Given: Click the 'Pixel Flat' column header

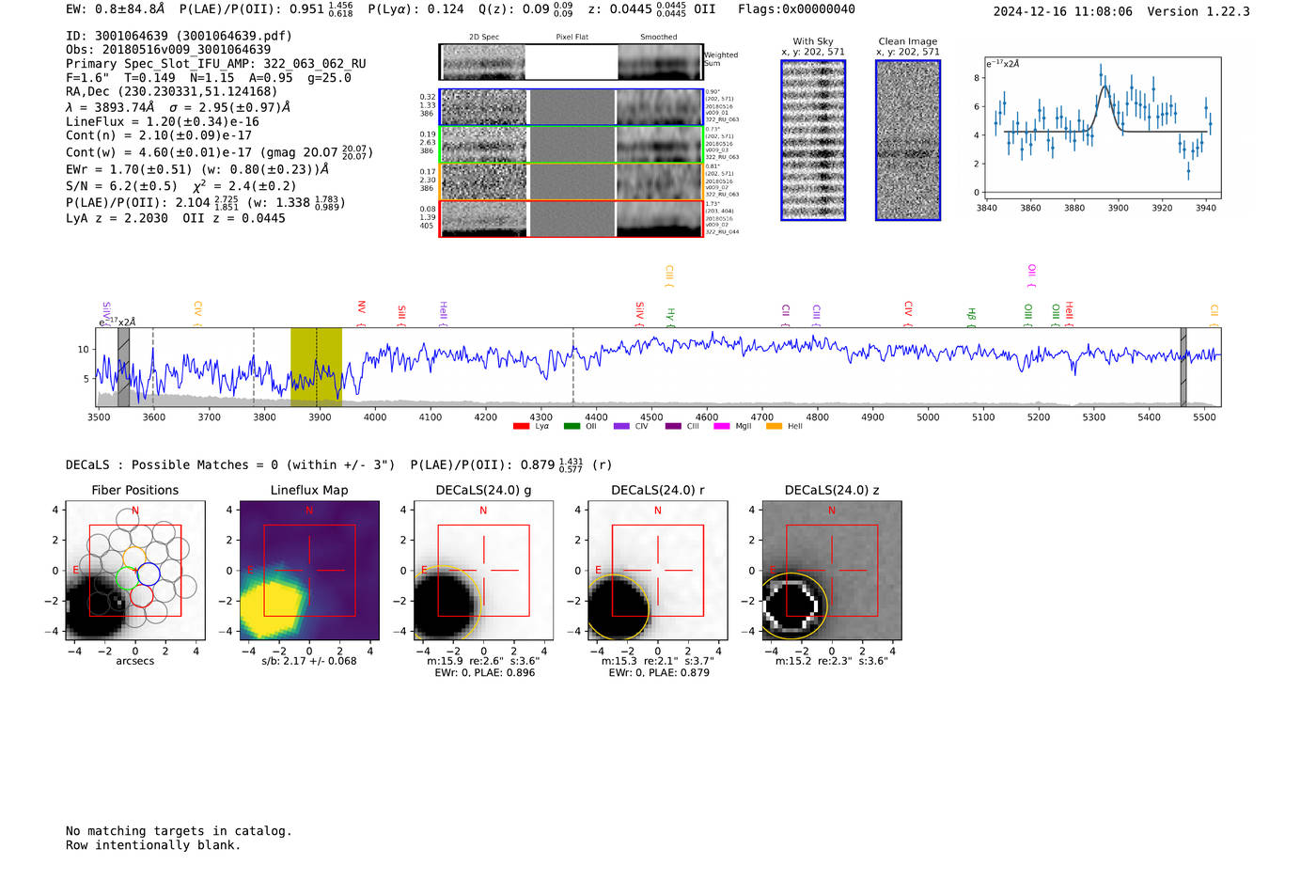Looking at the screenshot, I should pos(572,37).
